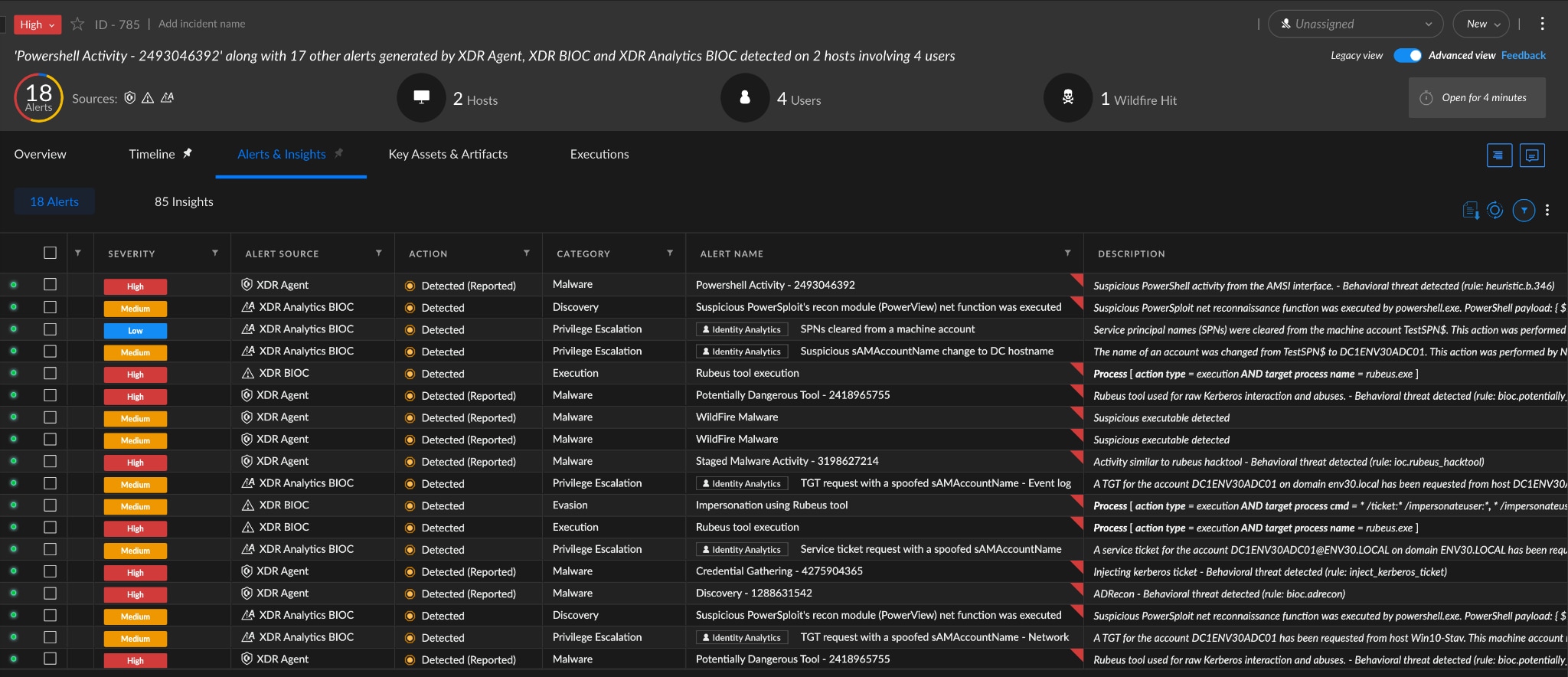
Task: Click the status dot for Powershell Activity row
Action: 13,285
